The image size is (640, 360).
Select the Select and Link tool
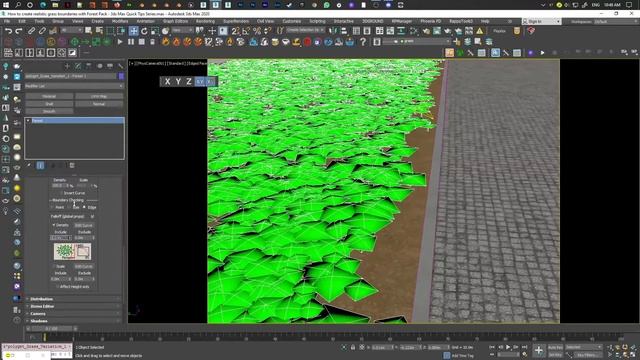(x=31, y=31)
